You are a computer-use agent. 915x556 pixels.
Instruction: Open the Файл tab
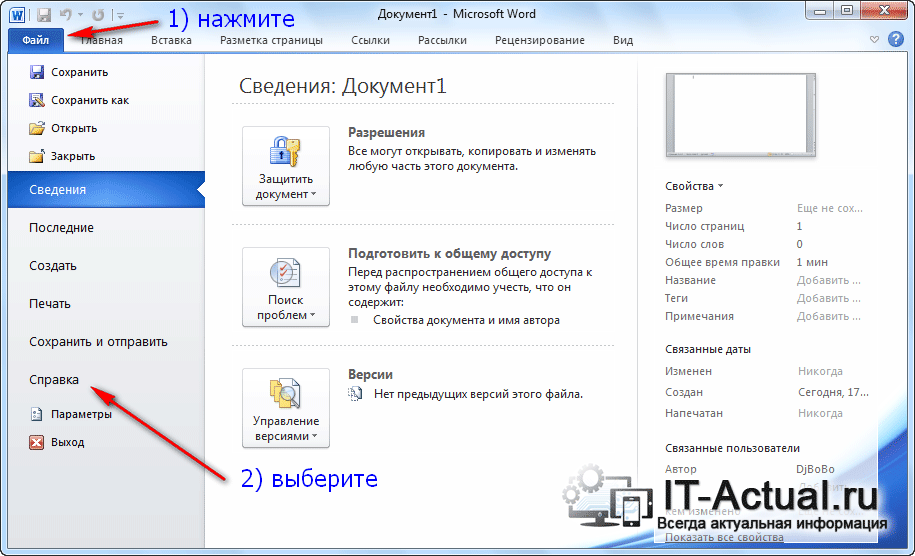point(36,40)
